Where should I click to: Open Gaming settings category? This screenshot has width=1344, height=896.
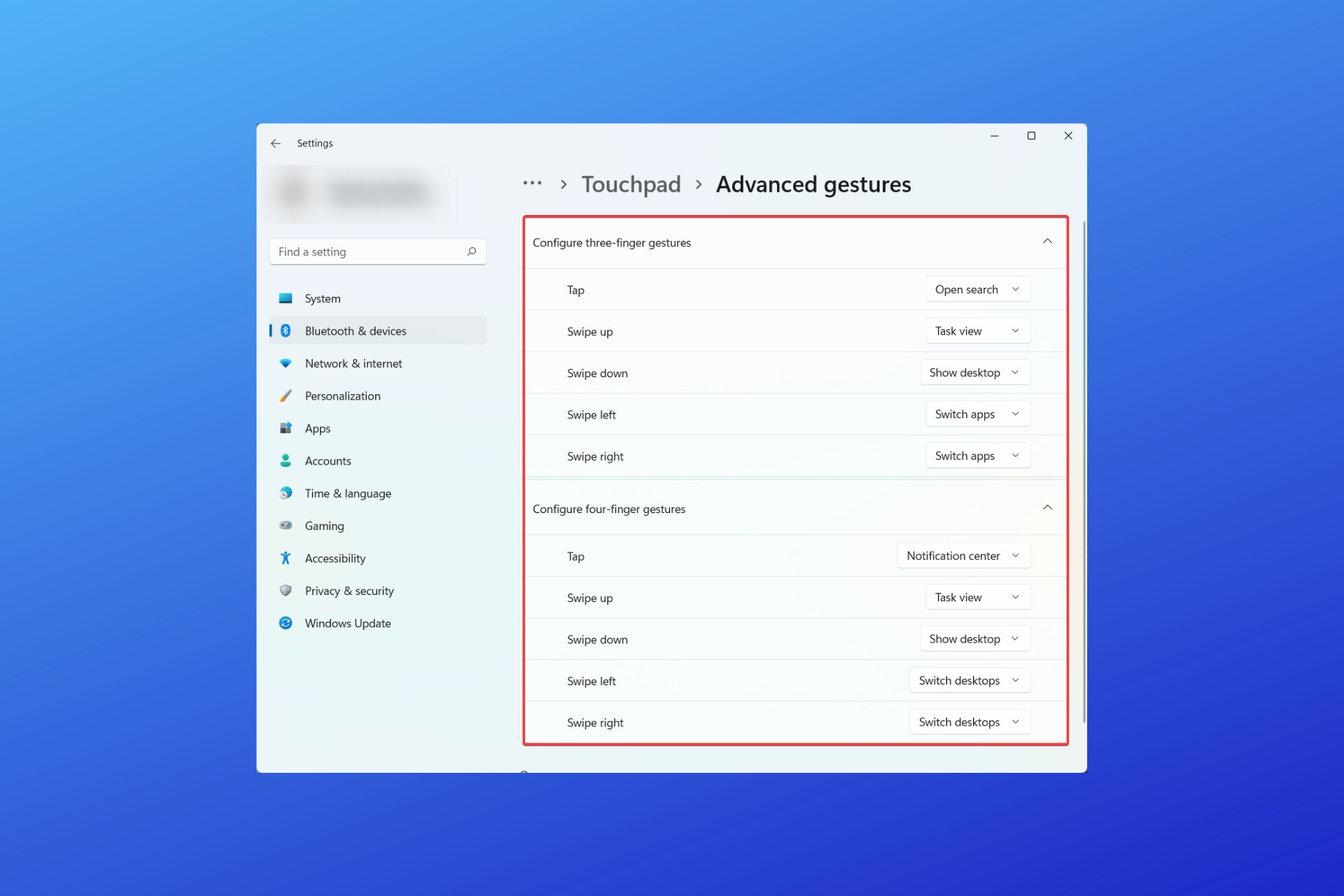pyautogui.click(x=378, y=526)
